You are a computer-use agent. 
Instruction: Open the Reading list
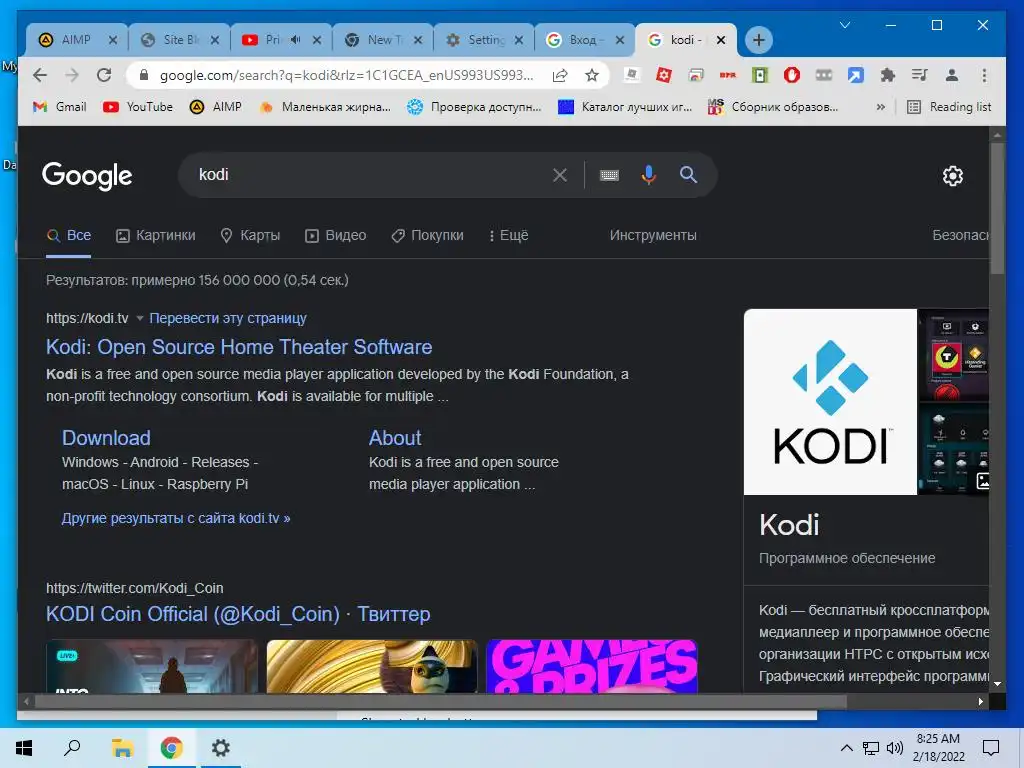point(949,106)
